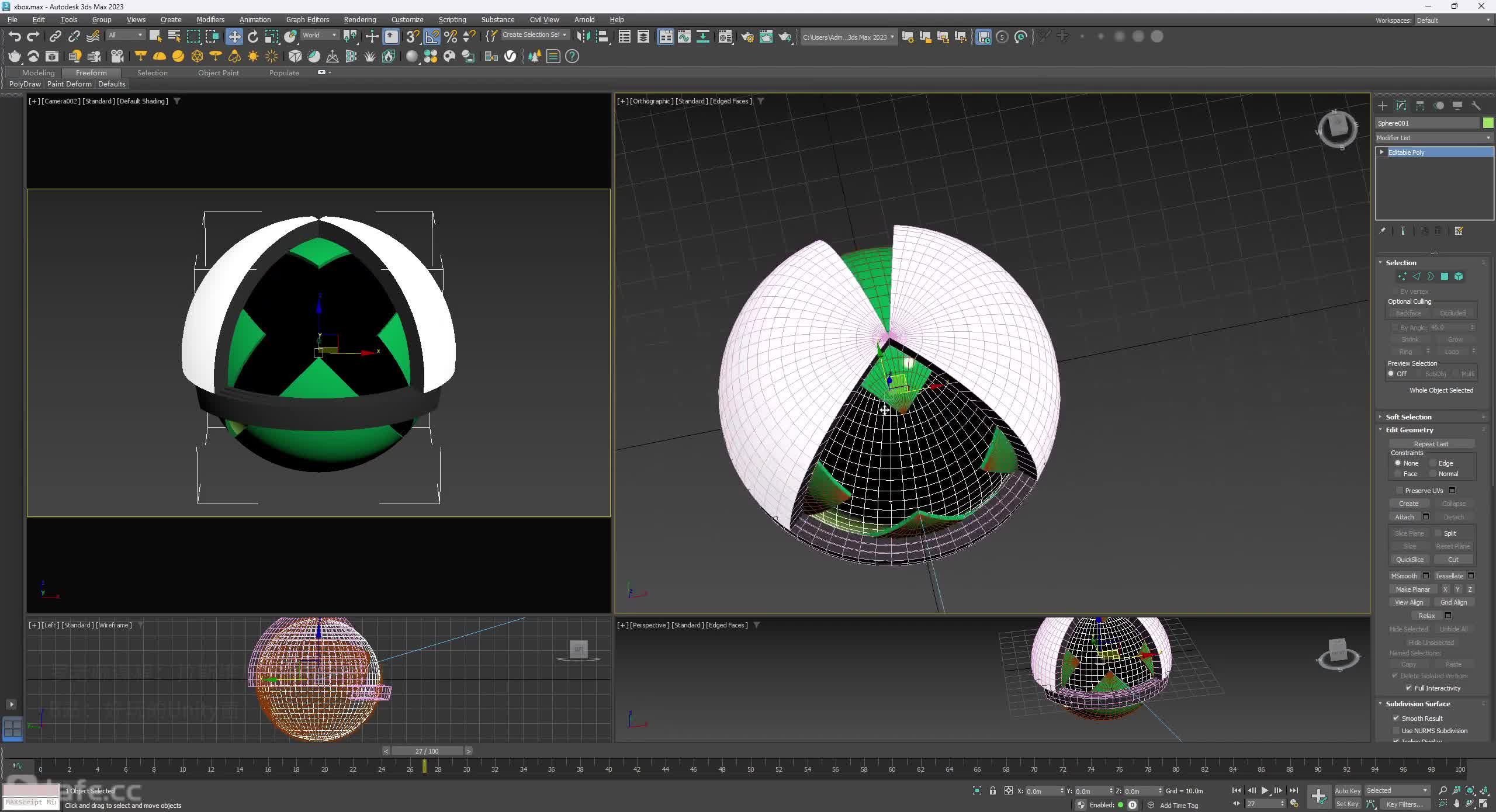Screen dimensions: 1496x812
Task: Select Vertex sub-object level icon
Action: [1402, 276]
